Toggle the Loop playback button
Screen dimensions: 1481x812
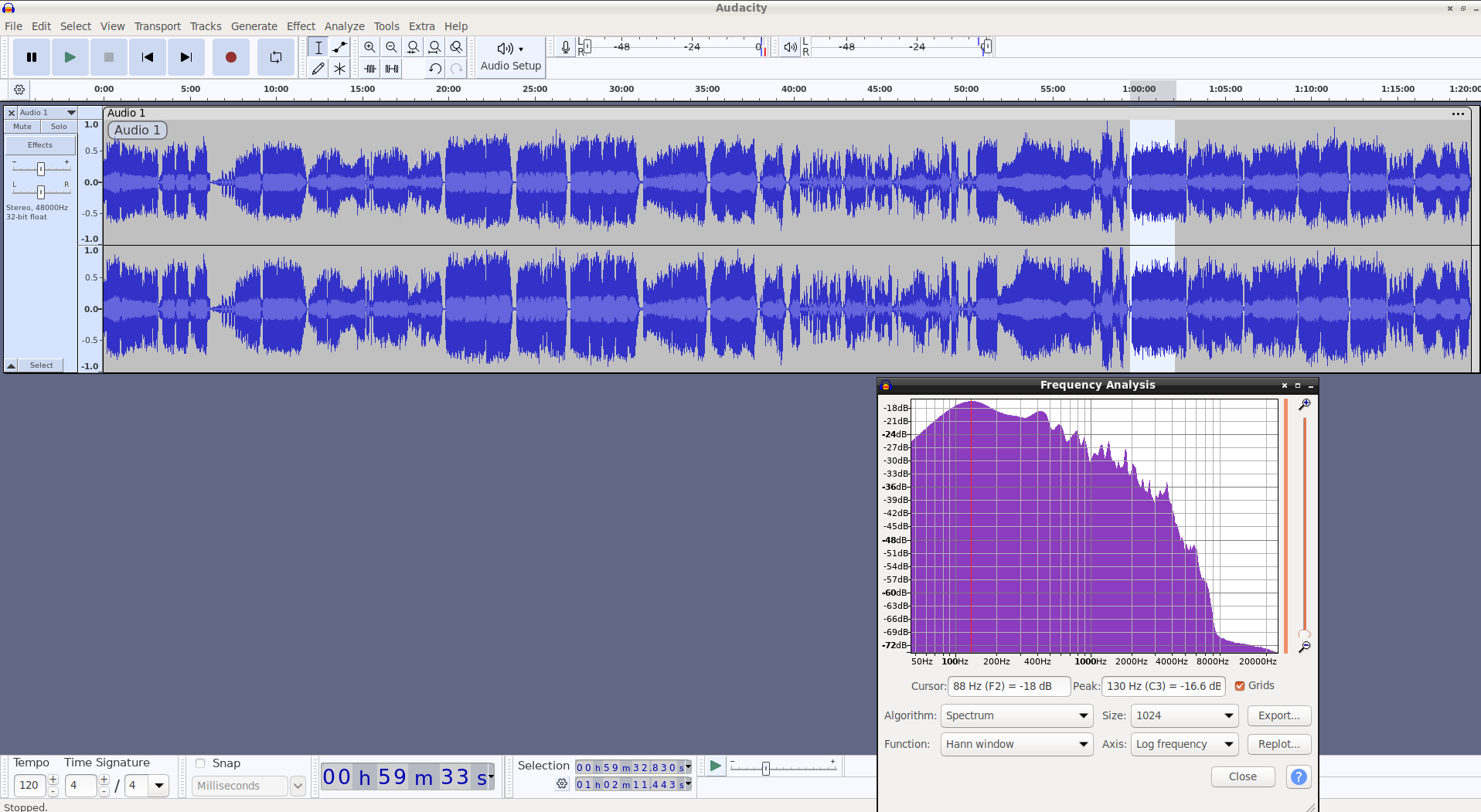coord(276,57)
